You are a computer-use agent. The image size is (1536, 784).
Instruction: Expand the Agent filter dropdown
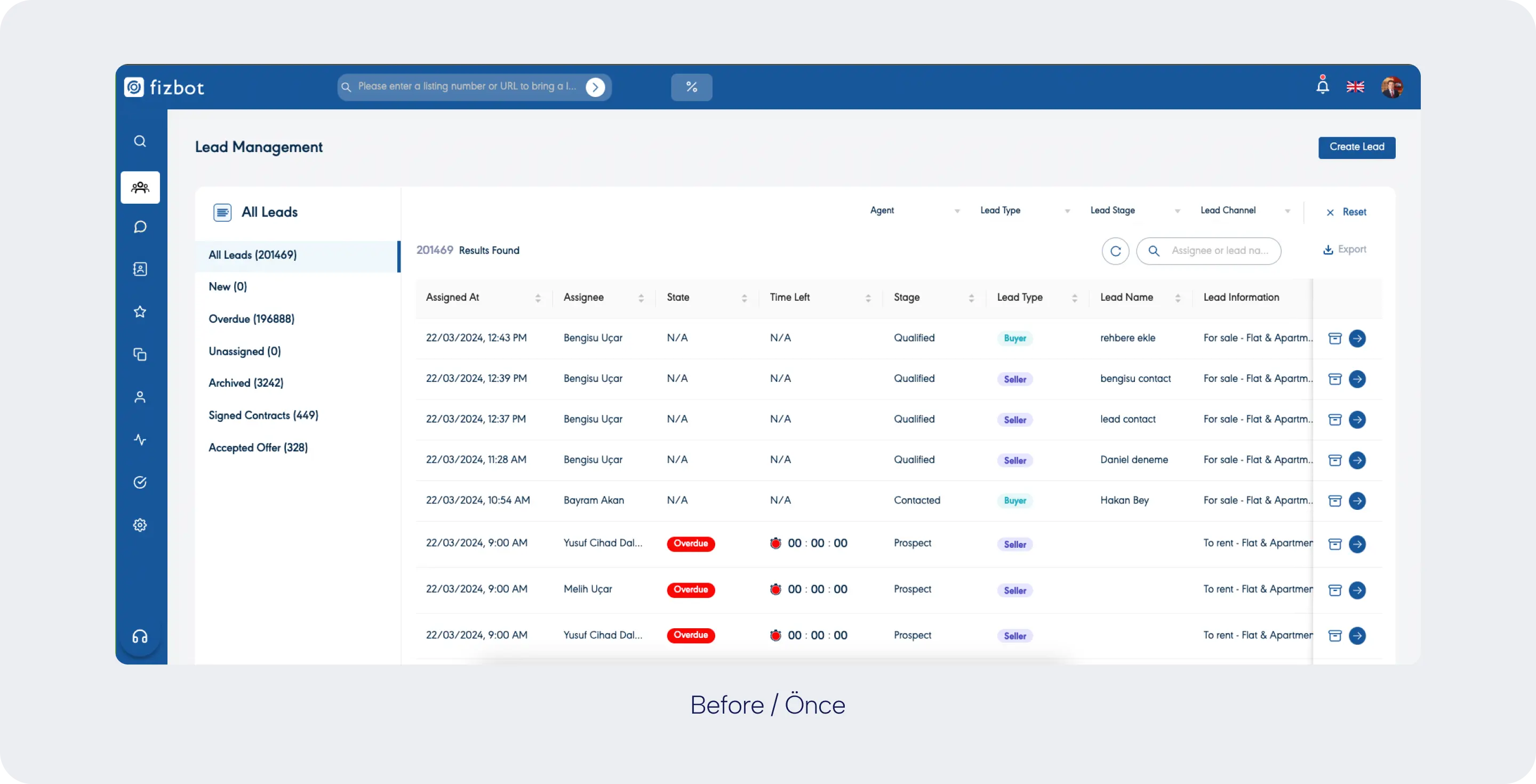pyautogui.click(x=914, y=211)
